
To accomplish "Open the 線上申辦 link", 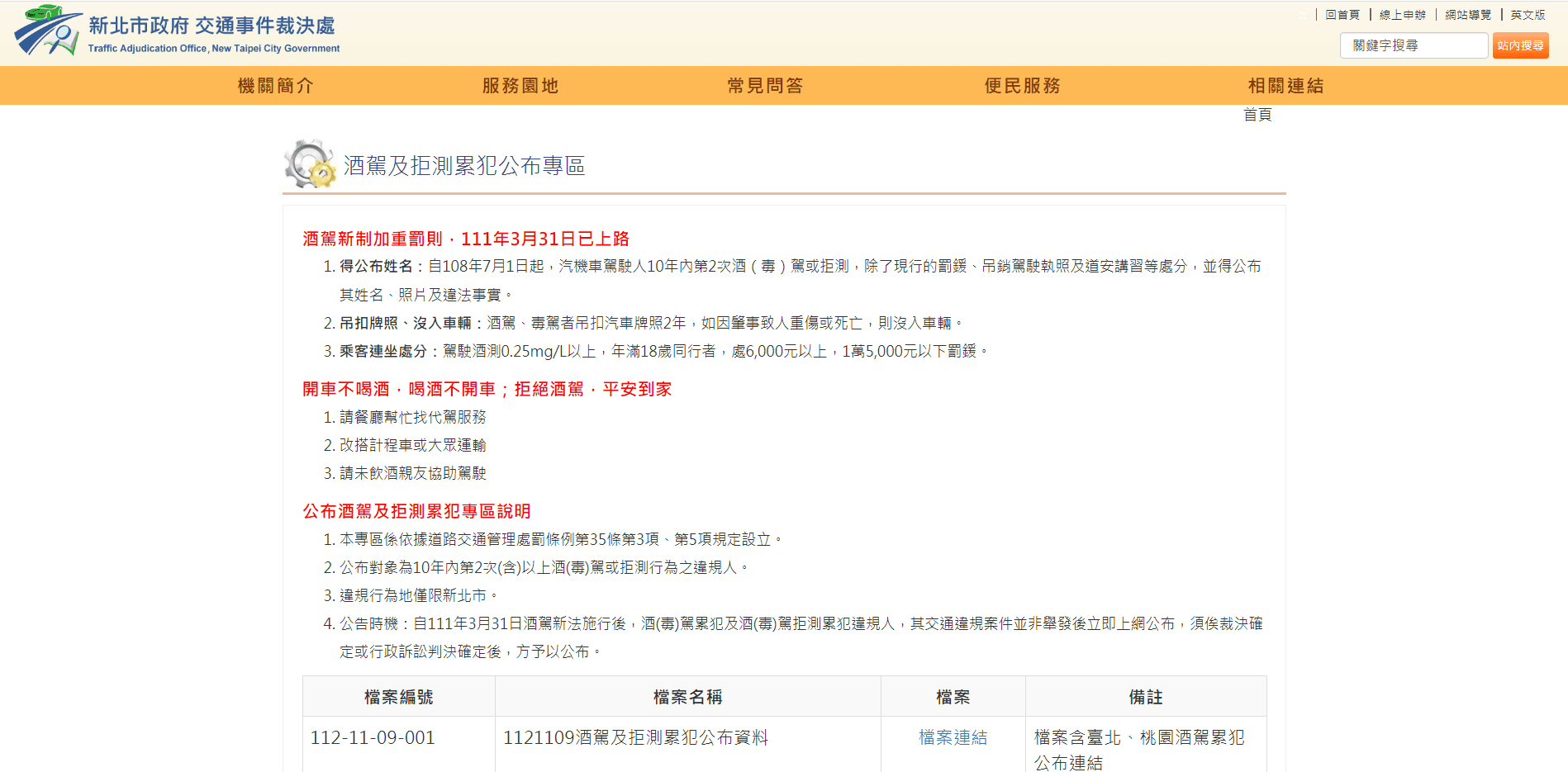I will (x=1402, y=15).
